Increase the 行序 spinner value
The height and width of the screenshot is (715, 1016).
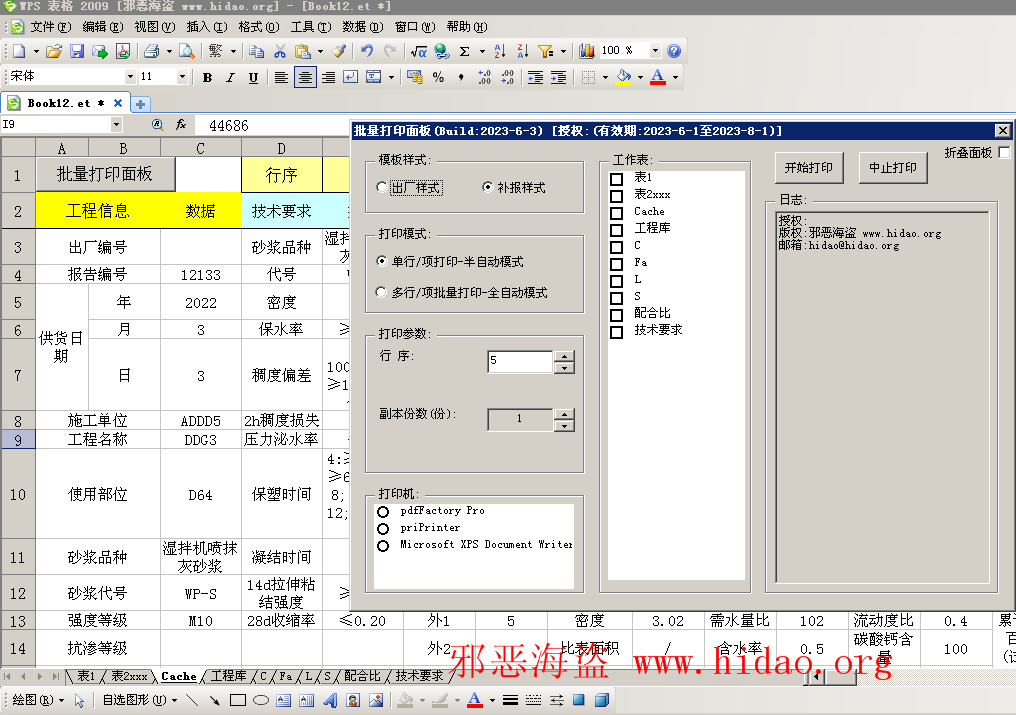[564, 355]
